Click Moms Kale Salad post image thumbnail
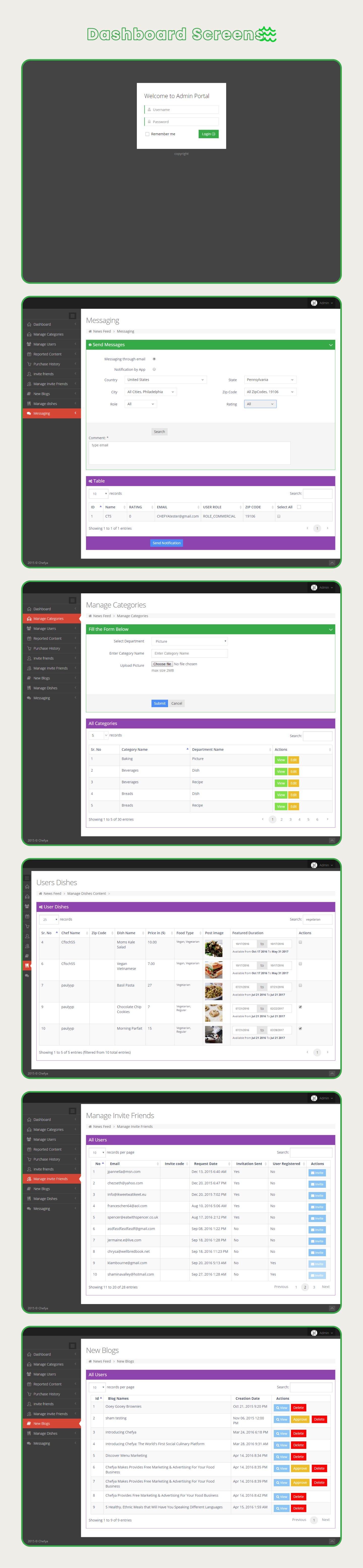Image resolution: width=363 pixels, height=1568 pixels. [214, 948]
